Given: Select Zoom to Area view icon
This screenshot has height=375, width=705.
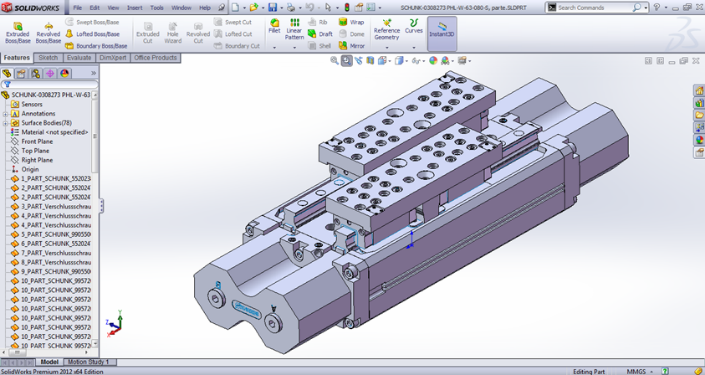Looking at the screenshot, I should coord(346,61).
